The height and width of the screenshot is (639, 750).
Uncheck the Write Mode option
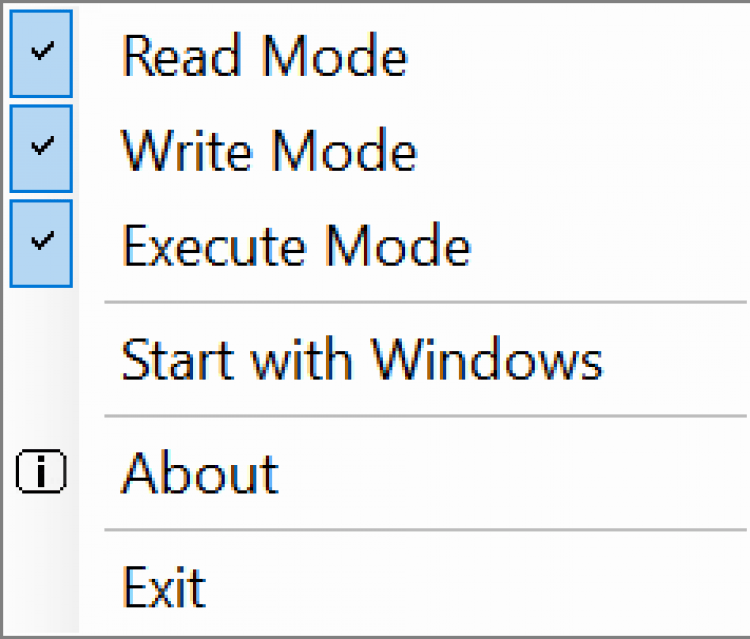[268, 151]
